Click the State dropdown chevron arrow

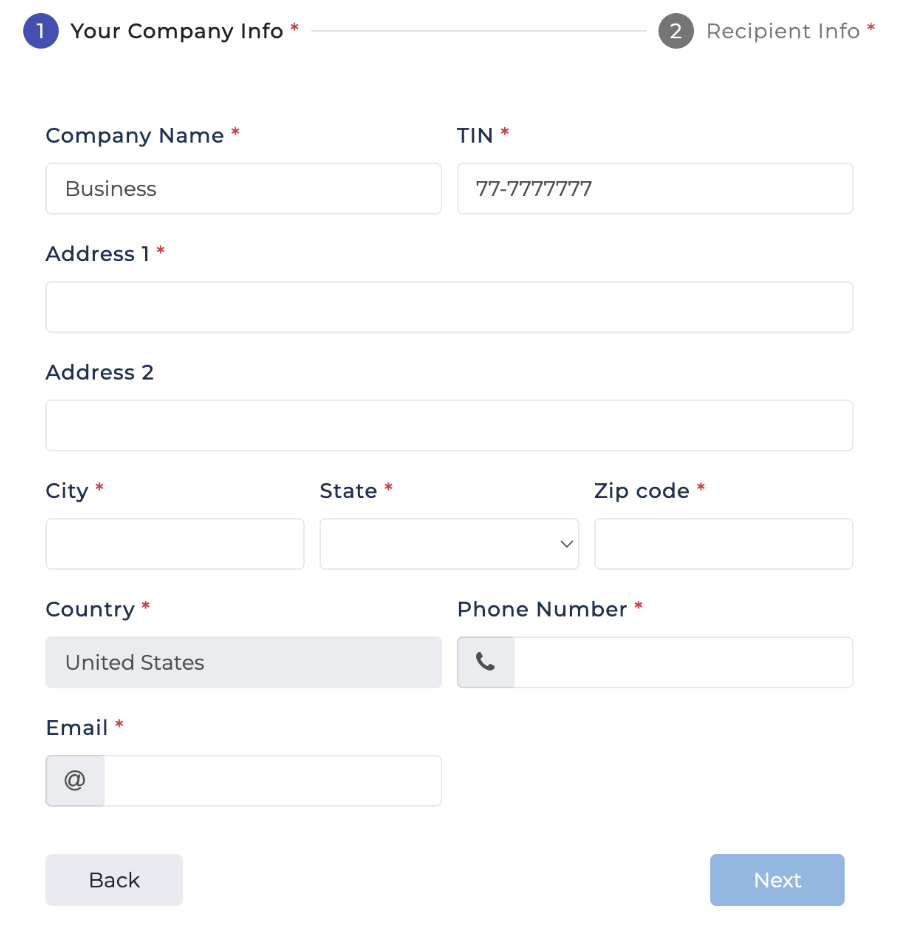[566, 544]
